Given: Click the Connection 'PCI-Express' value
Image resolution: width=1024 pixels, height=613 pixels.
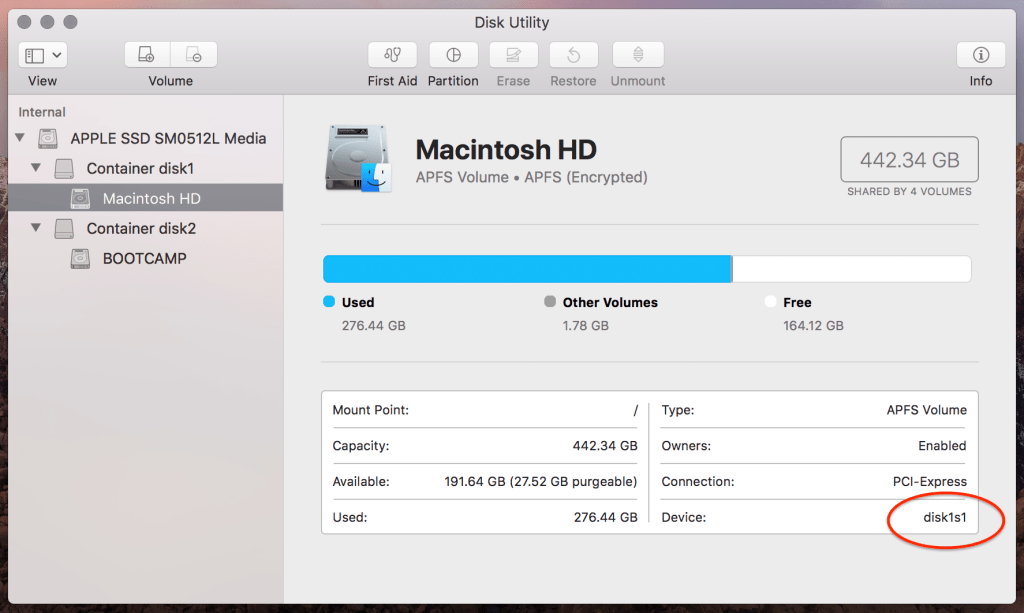Looking at the screenshot, I should point(930,482).
